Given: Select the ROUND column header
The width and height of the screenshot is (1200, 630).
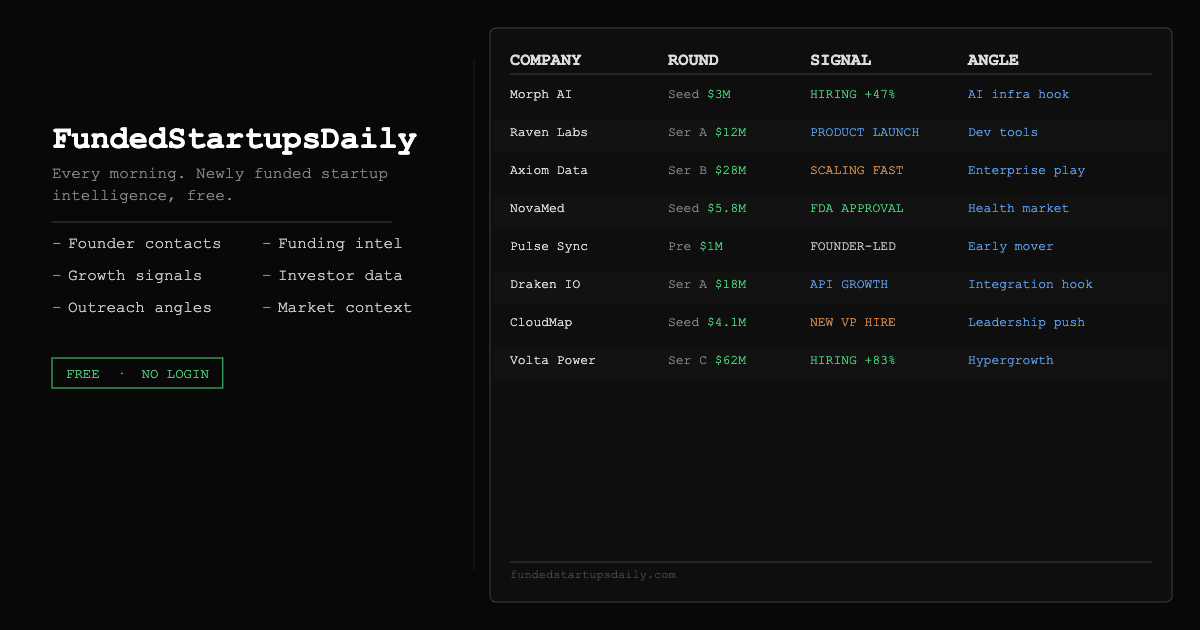Looking at the screenshot, I should tap(693, 60).
